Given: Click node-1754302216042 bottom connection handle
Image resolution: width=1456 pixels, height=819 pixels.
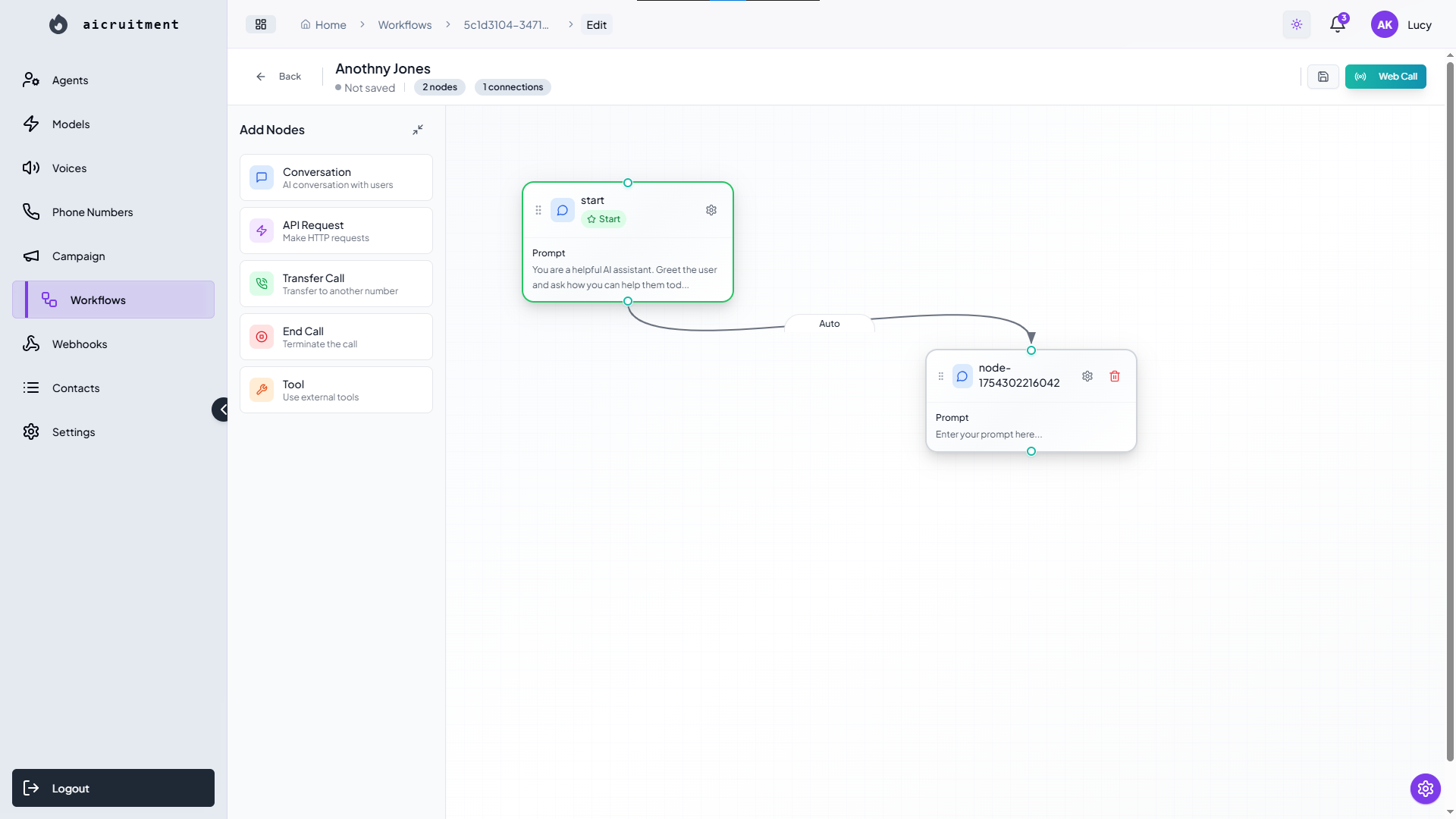Looking at the screenshot, I should pyautogui.click(x=1031, y=451).
